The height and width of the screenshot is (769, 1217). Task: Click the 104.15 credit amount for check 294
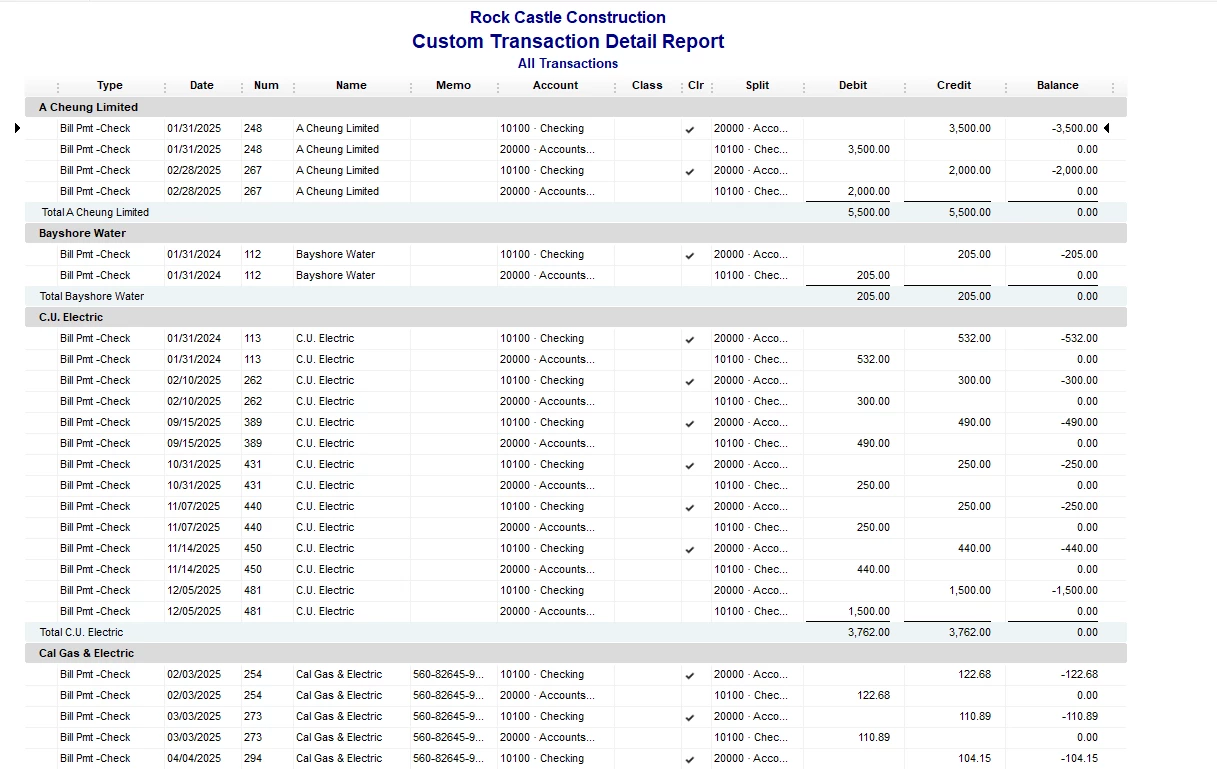(974, 759)
